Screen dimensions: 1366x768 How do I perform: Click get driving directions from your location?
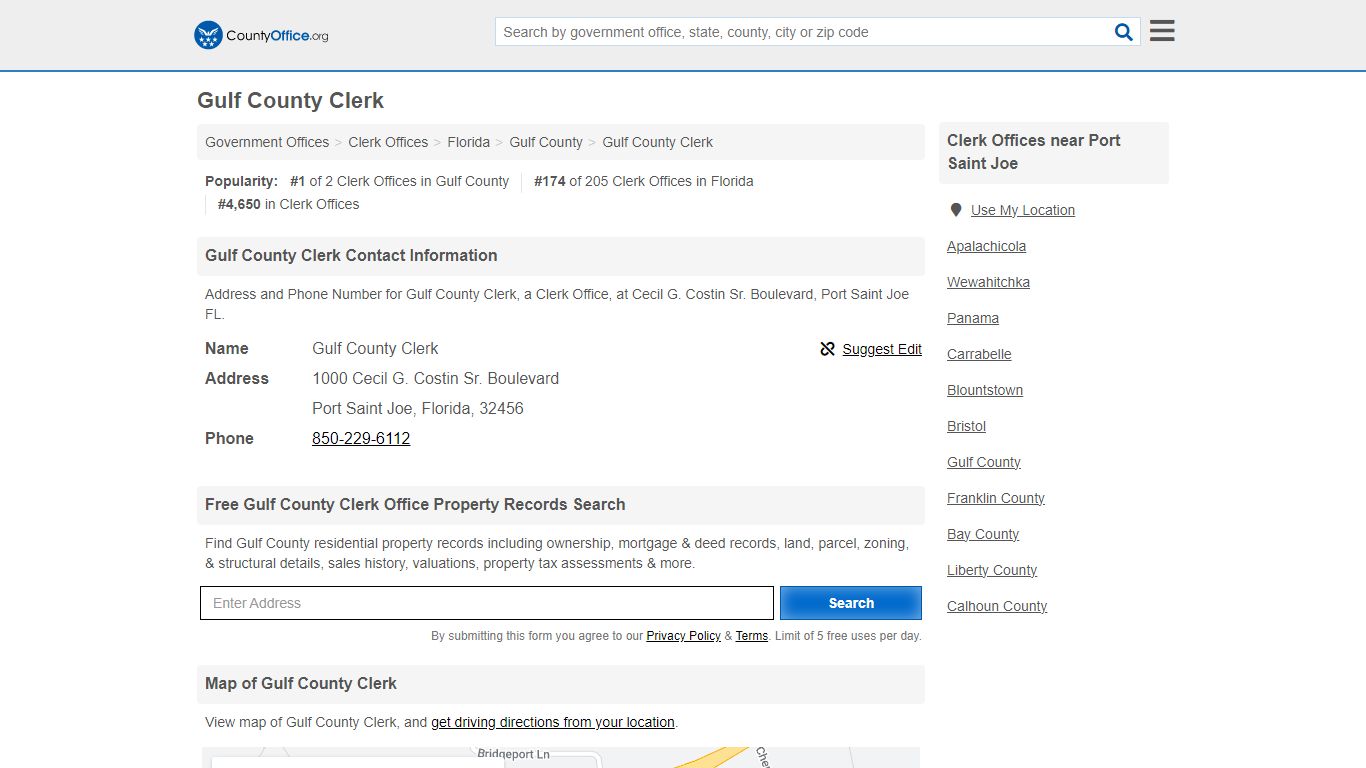click(x=553, y=722)
